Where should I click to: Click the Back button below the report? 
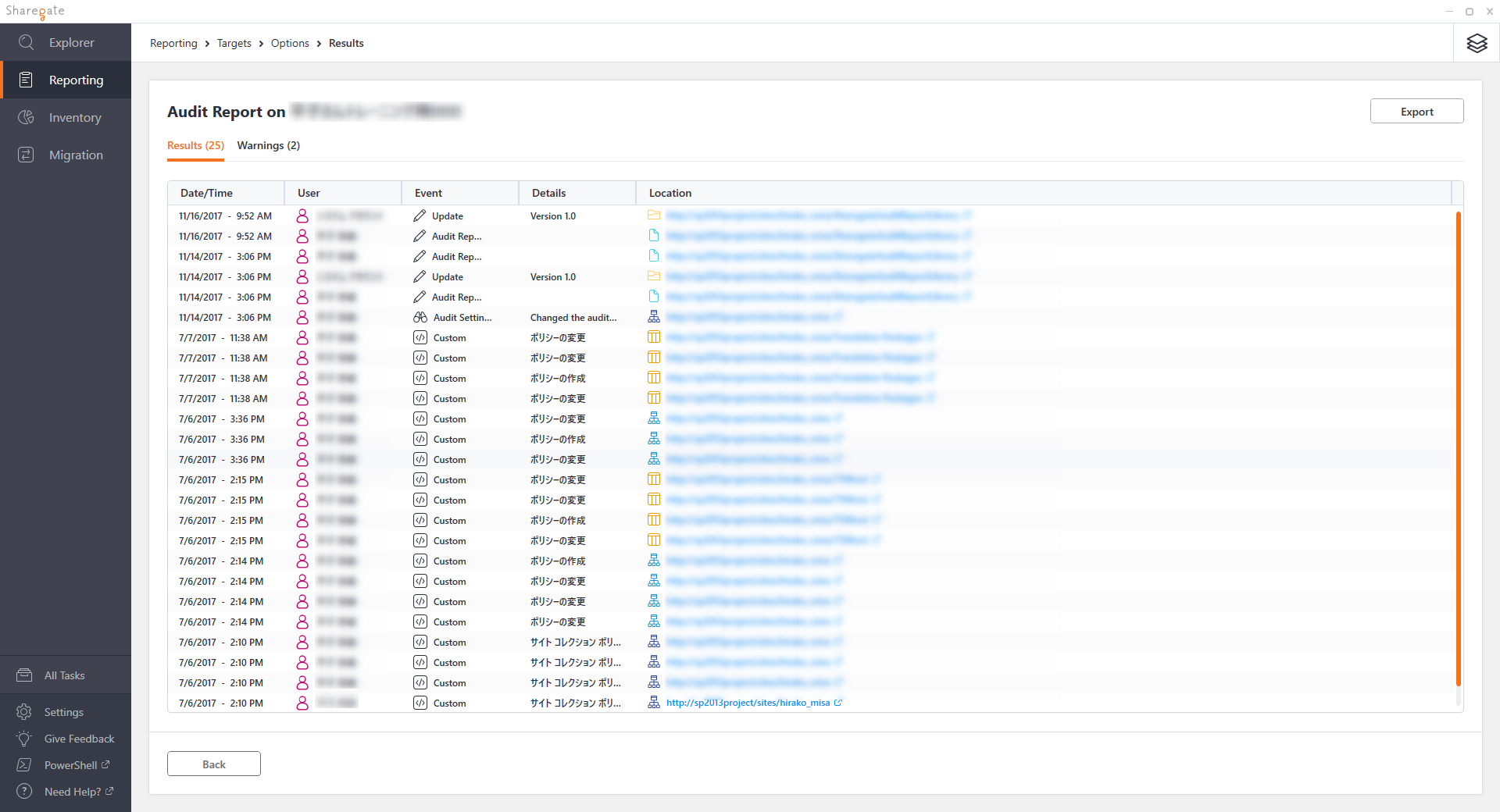coord(213,764)
